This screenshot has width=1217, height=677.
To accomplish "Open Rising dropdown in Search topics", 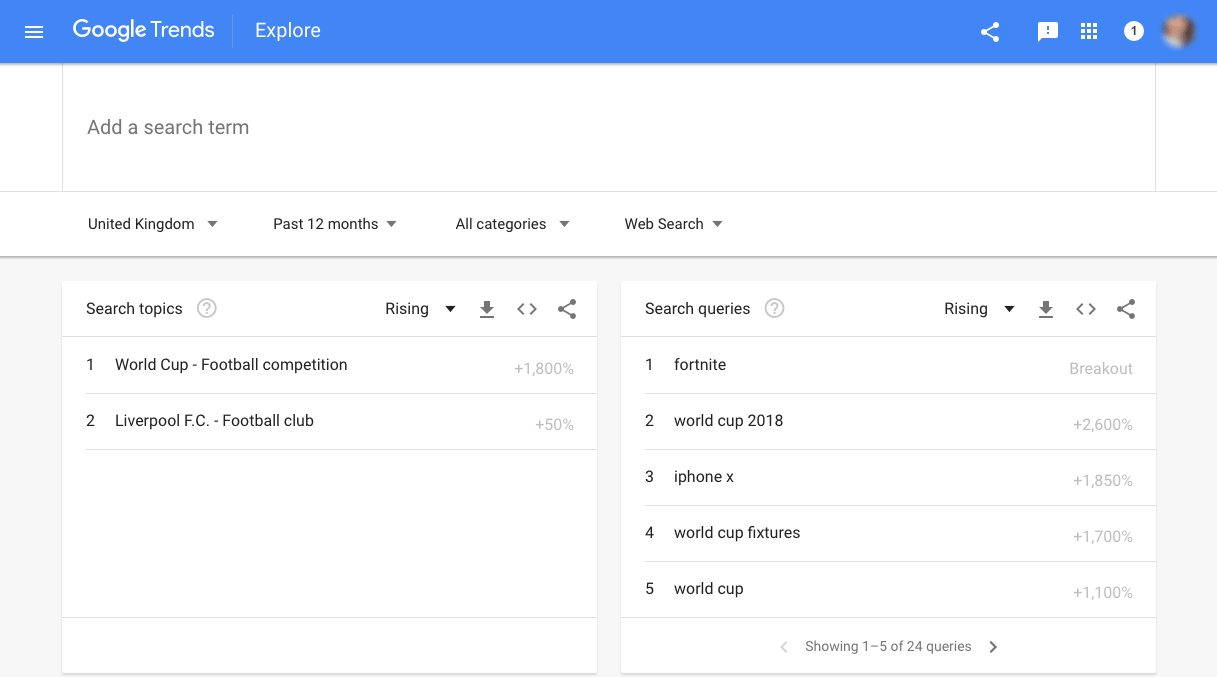I will point(420,309).
